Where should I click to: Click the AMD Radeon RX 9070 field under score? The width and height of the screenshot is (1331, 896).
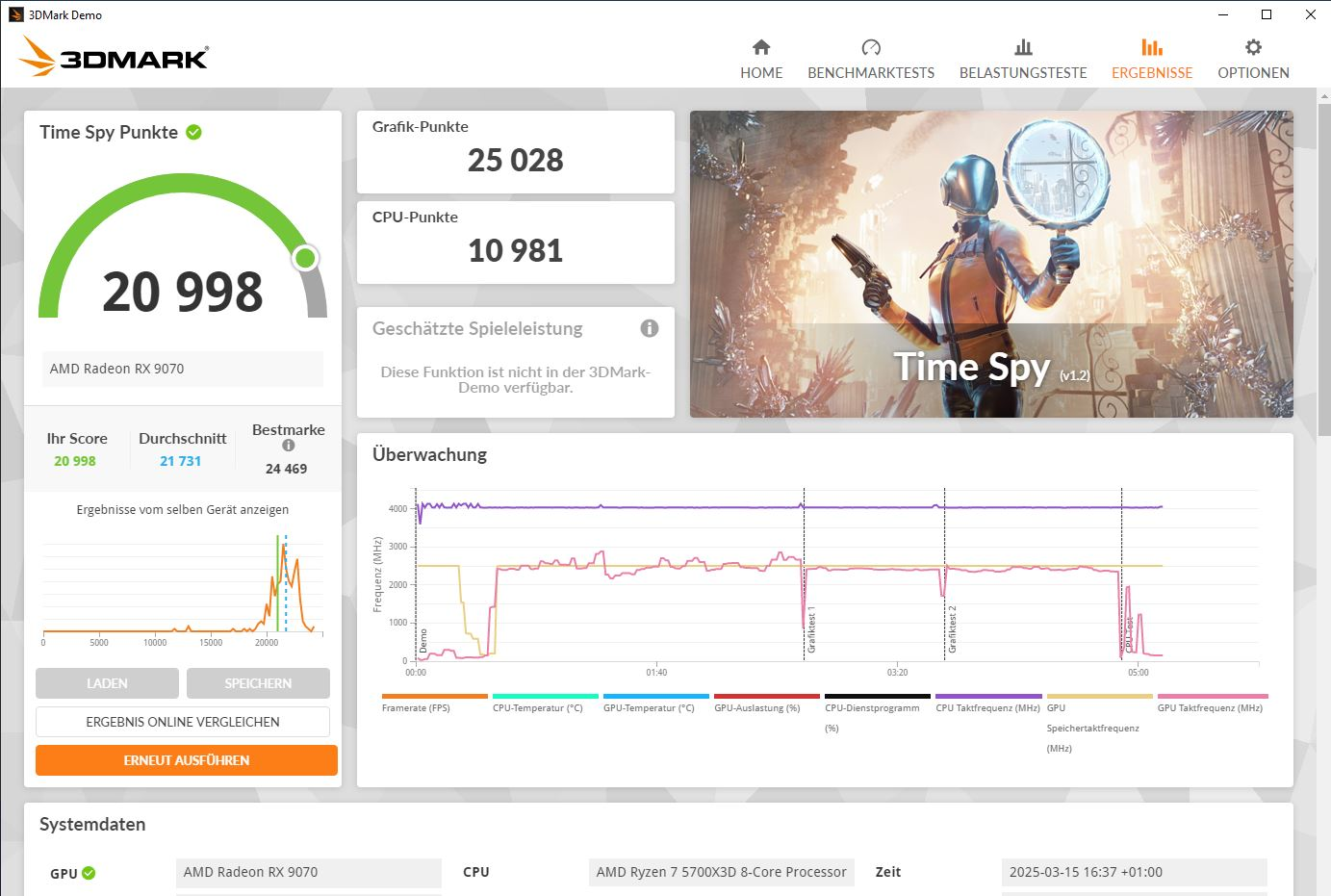pyautogui.click(x=183, y=369)
